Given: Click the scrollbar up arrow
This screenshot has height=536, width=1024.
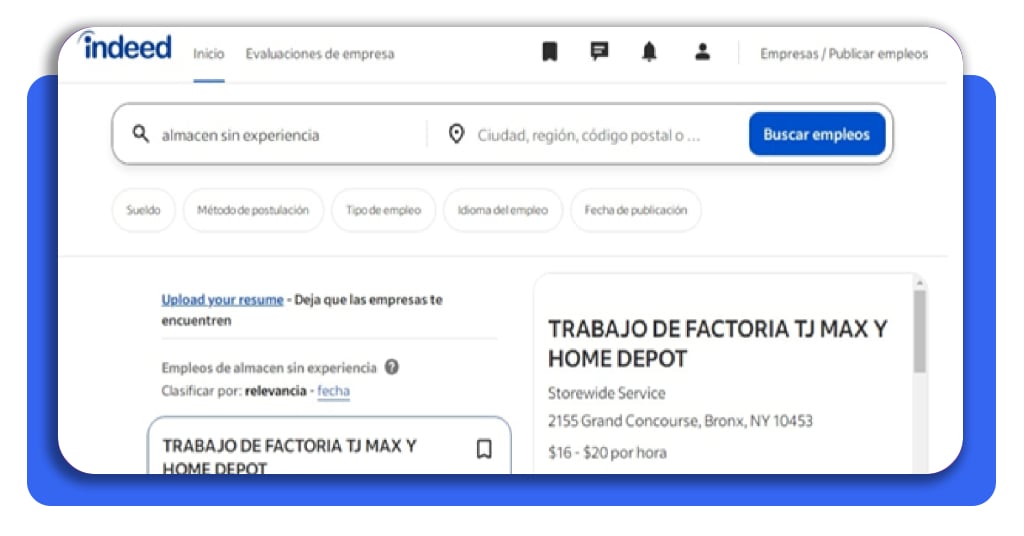Looking at the screenshot, I should (920, 283).
